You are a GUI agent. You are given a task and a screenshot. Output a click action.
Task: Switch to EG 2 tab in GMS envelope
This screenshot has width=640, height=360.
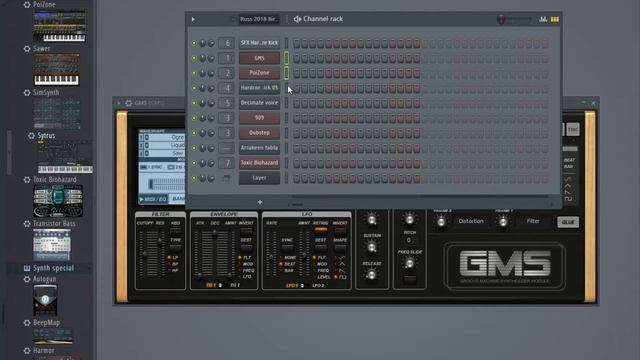[x=235, y=285]
